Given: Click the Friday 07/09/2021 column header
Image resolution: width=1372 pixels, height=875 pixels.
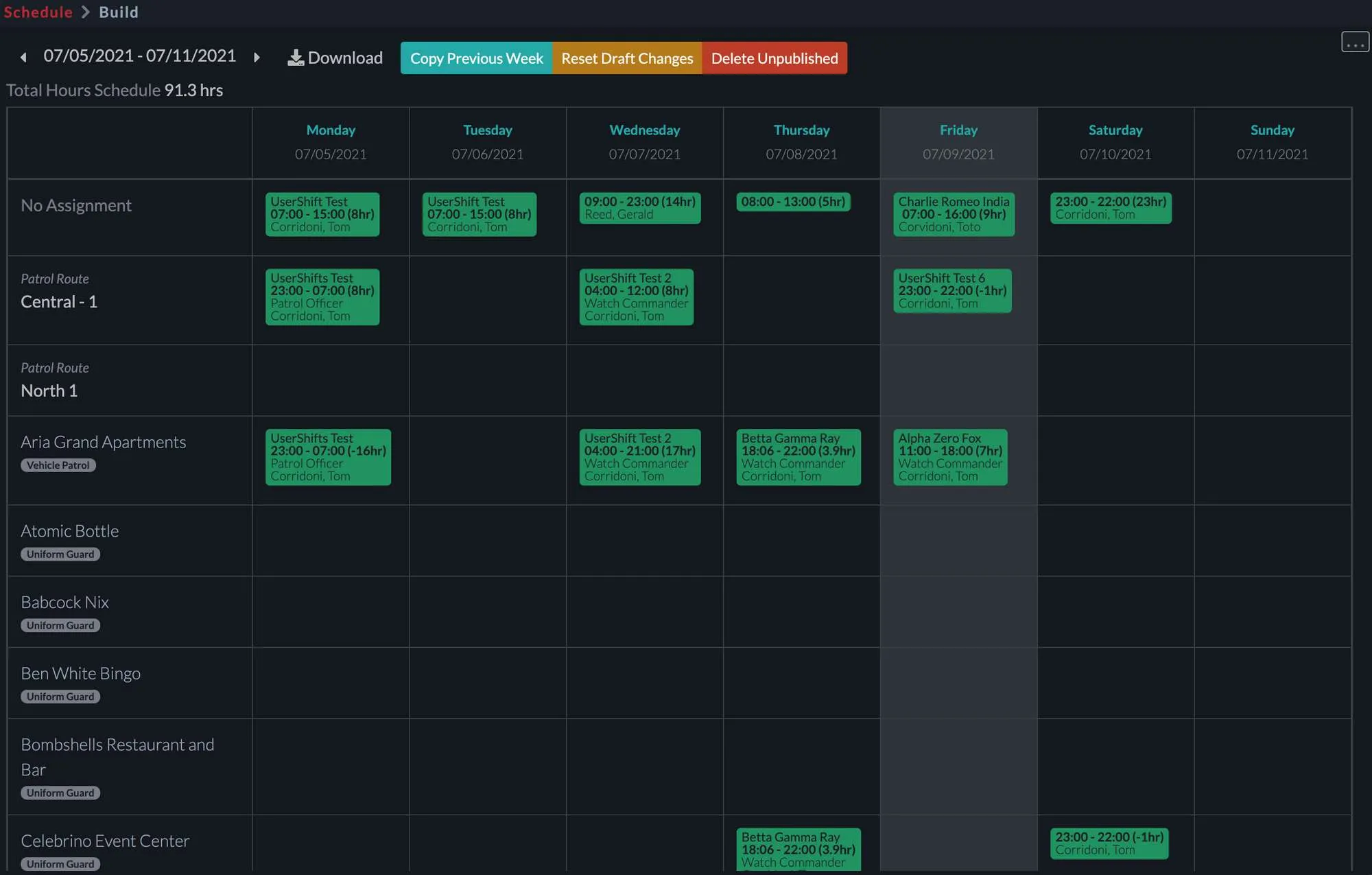Looking at the screenshot, I should click(x=958, y=142).
